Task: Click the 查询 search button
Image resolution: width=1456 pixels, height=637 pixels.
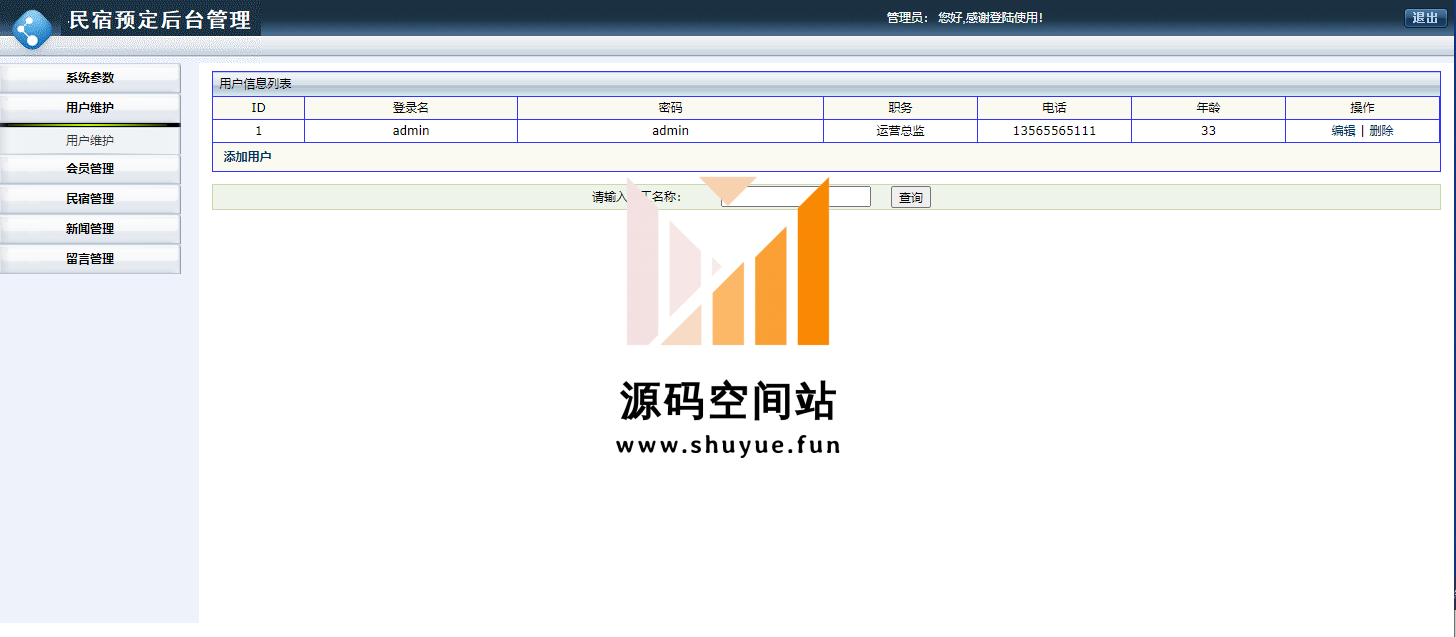Action: pyautogui.click(x=911, y=198)
